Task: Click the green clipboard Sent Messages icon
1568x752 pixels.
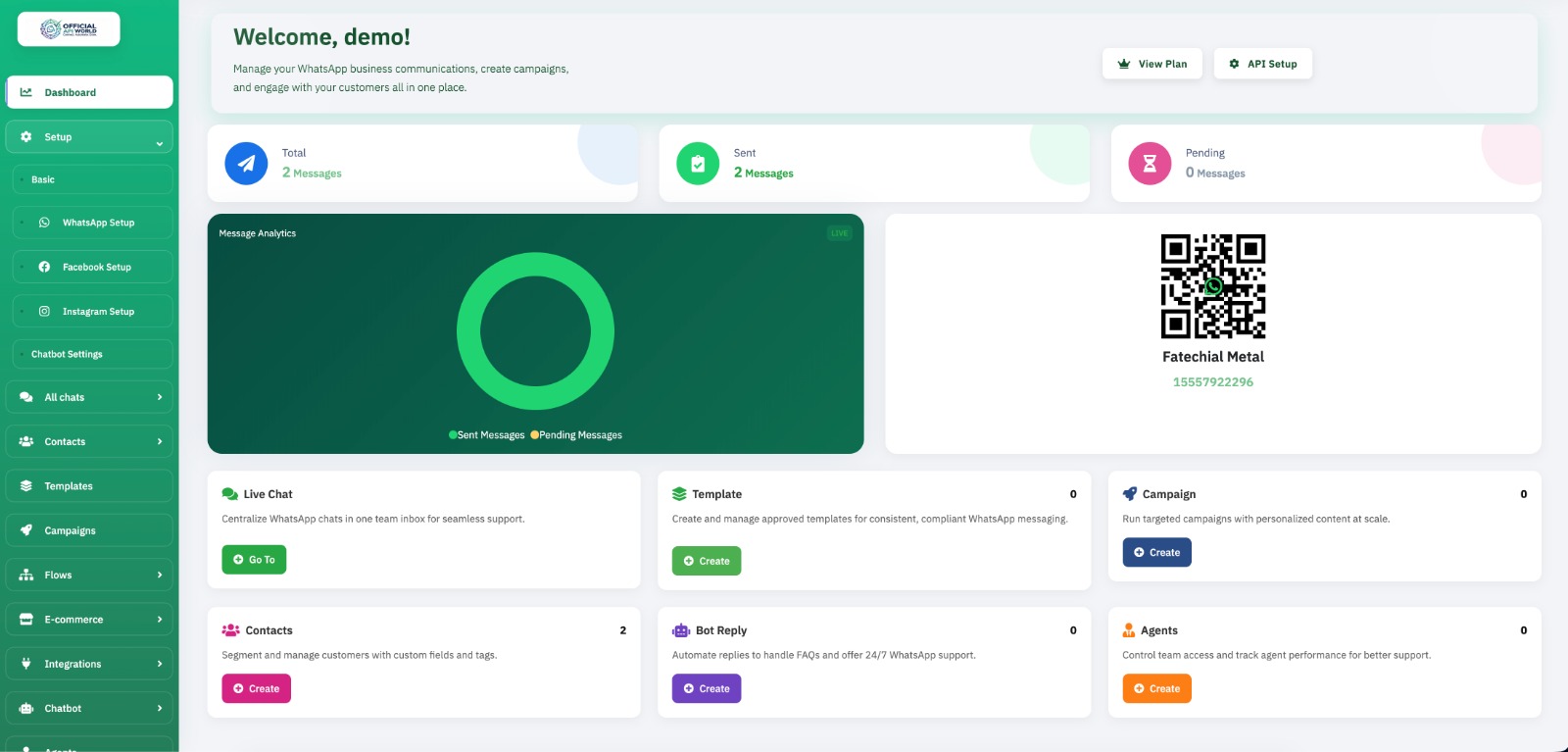Action: [698, 164]
